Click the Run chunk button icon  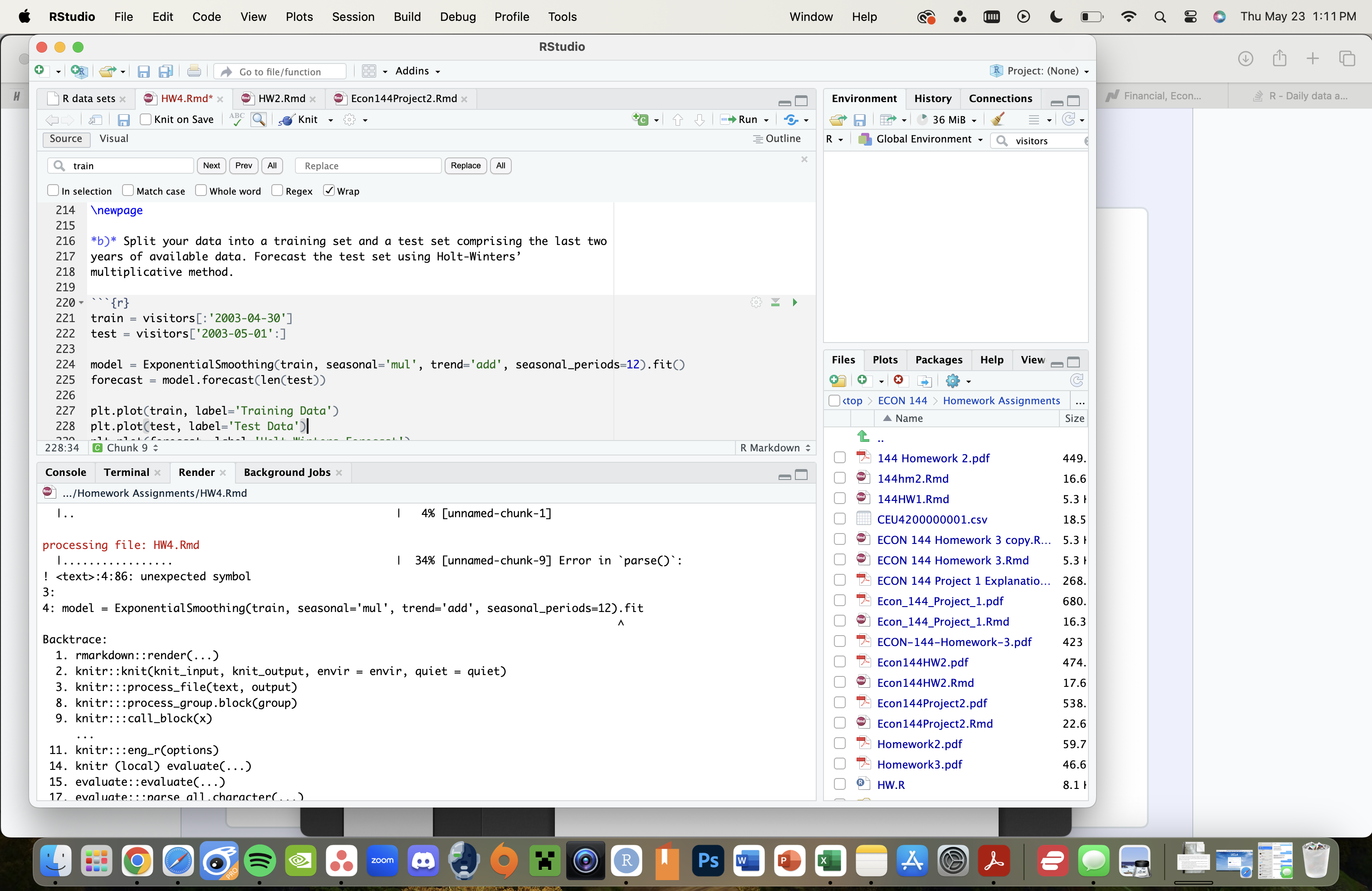(795, 302)
